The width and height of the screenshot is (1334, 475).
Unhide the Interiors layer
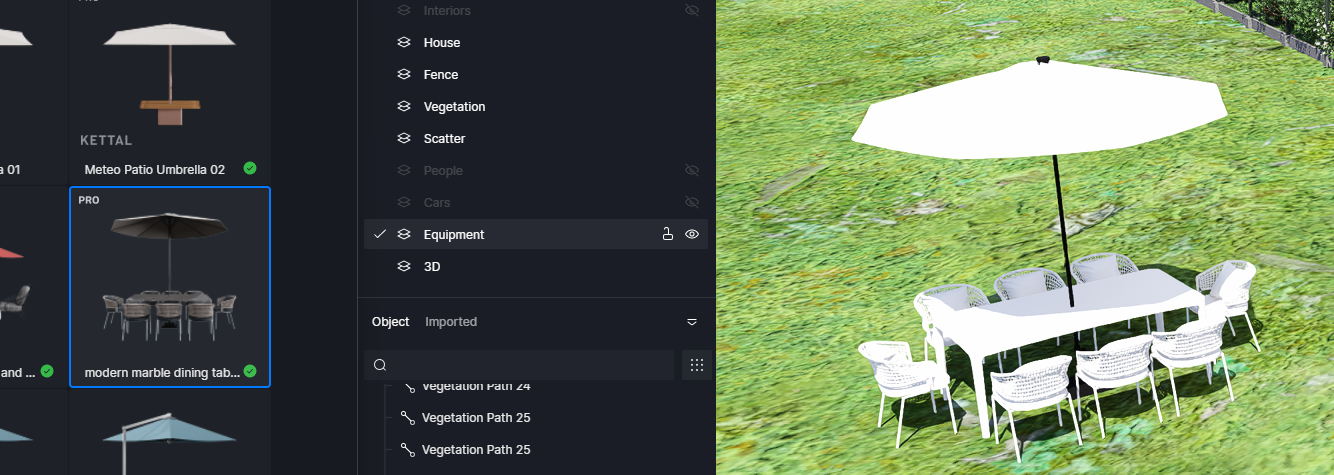coord(691,10)
